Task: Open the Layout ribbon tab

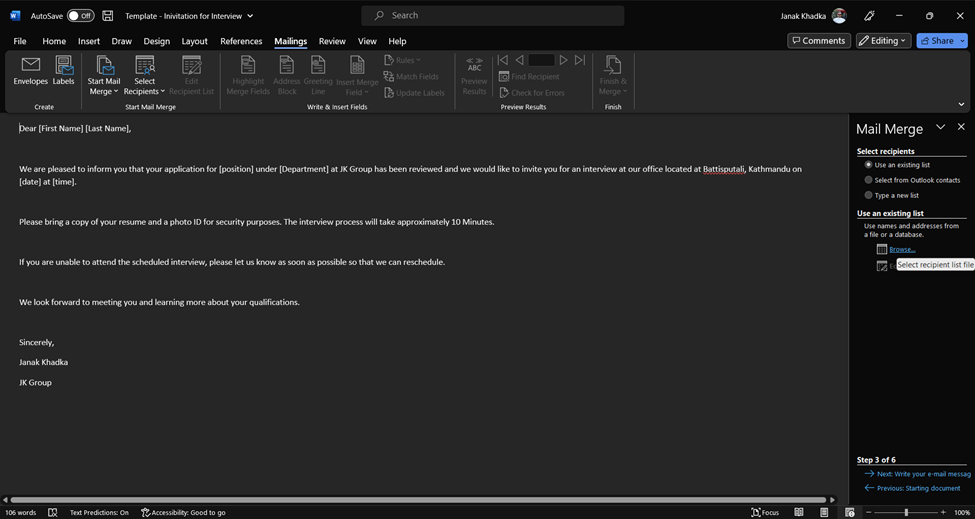Action: coord(194,41)
